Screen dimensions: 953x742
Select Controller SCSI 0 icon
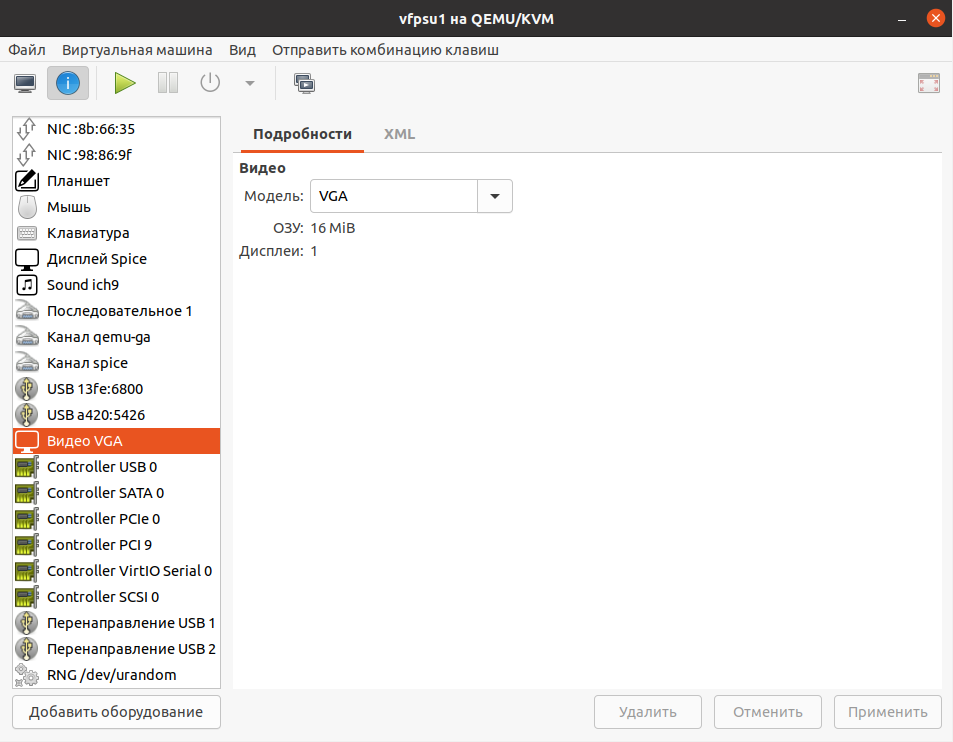click(27, 597)
